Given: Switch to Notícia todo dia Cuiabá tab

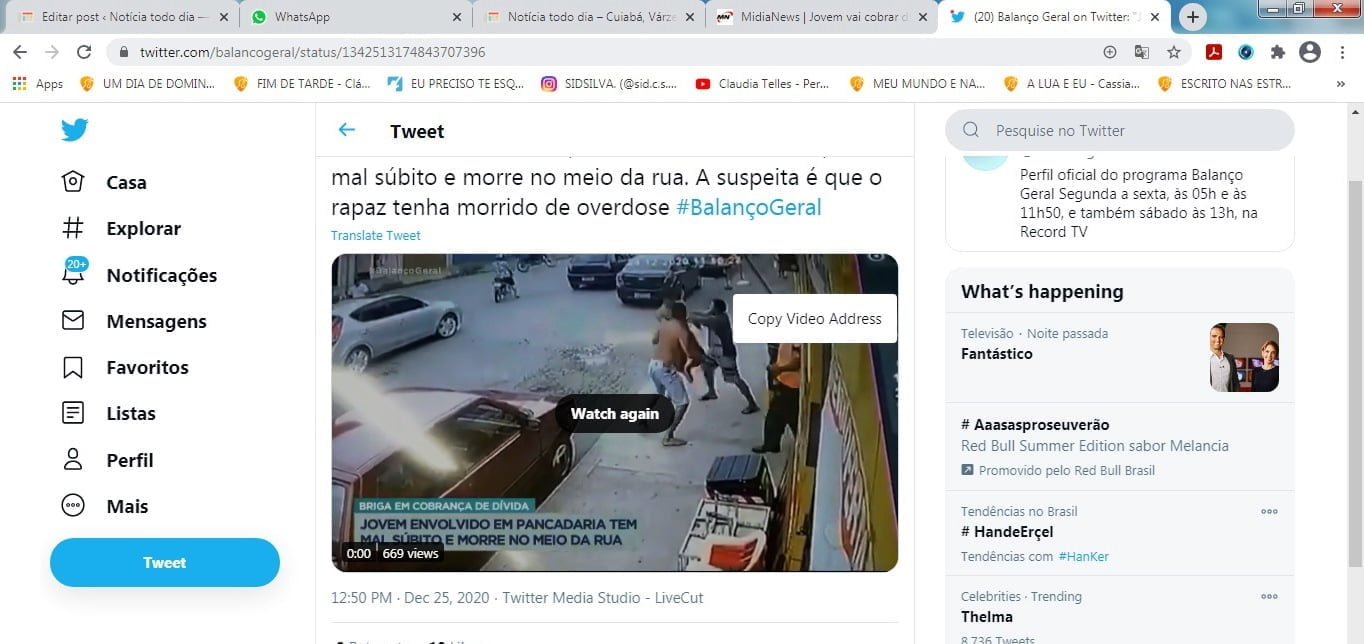Looking at the screenshot, I should pyautogui.click(x=590, y=17).
